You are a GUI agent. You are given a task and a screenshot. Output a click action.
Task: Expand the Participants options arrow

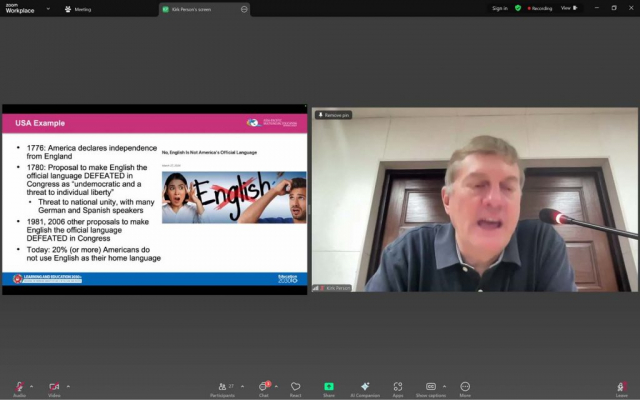pyautogui.click(x=240, y=386)
